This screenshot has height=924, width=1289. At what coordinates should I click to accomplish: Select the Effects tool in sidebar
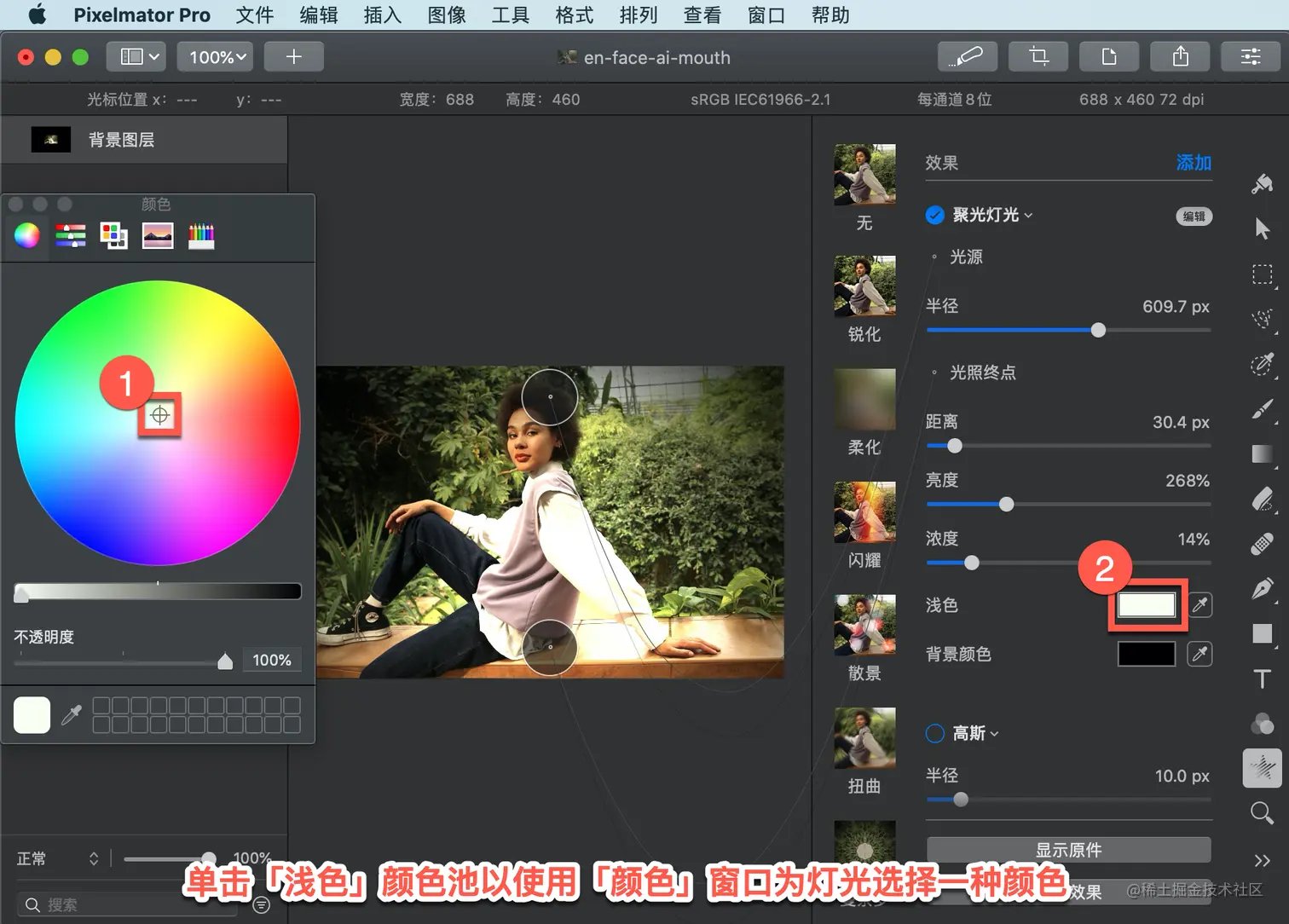tap(1263, 768)
